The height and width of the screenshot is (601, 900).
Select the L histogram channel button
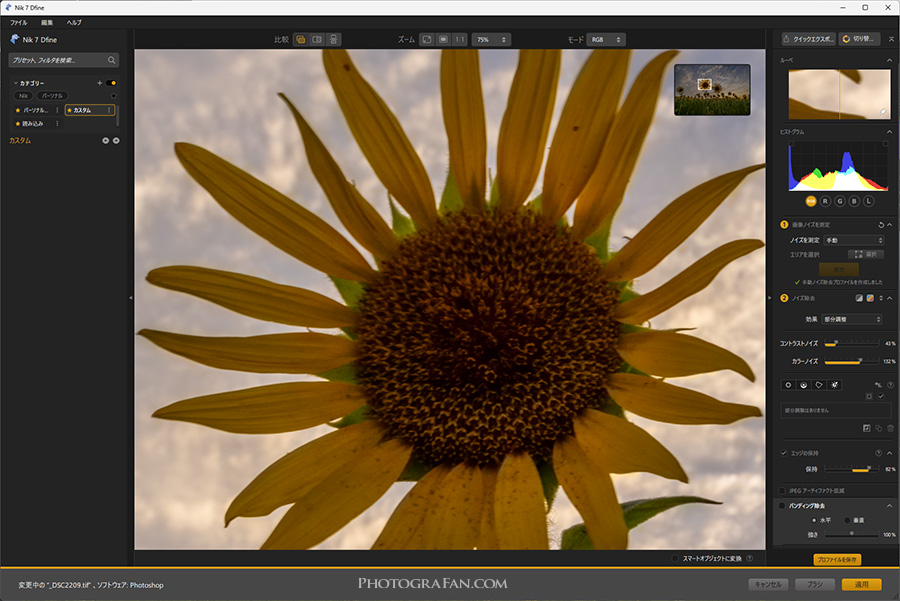[868, 201]
